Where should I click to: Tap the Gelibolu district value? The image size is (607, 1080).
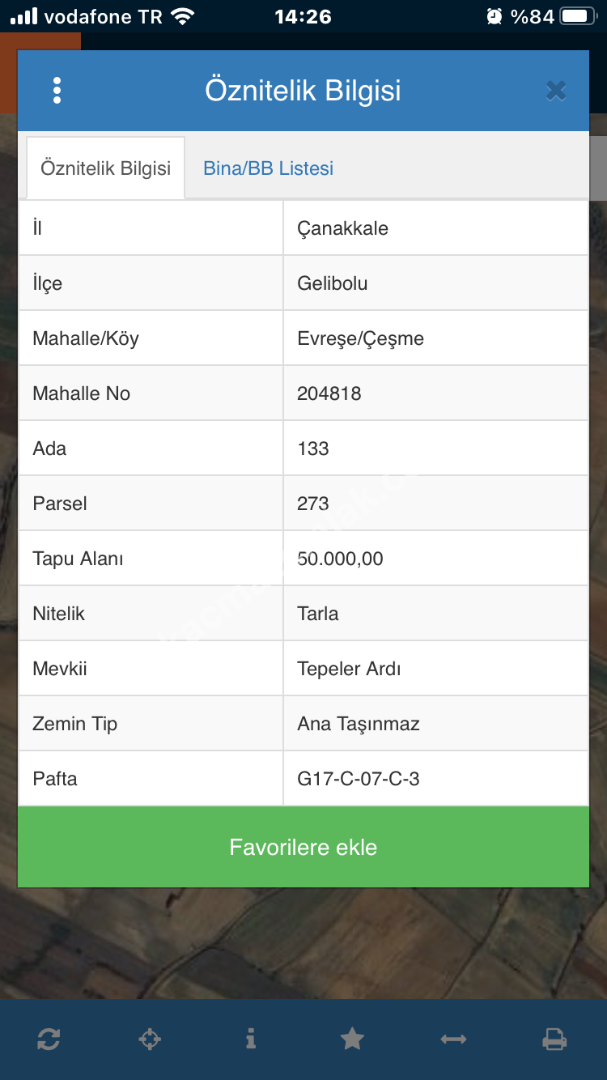pos(333,283)
